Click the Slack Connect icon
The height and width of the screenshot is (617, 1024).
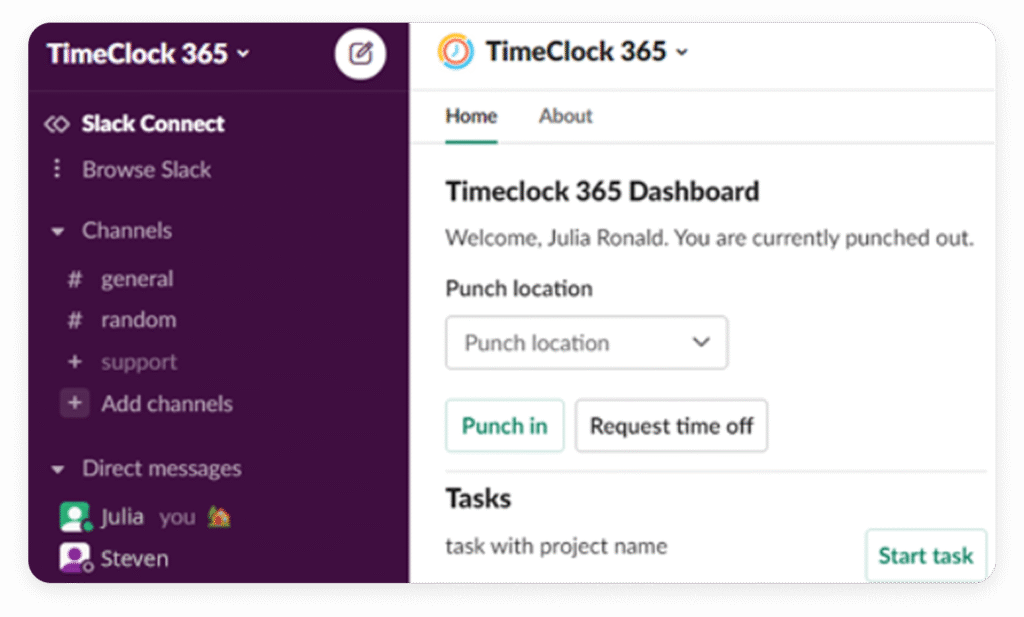[57, 124]
